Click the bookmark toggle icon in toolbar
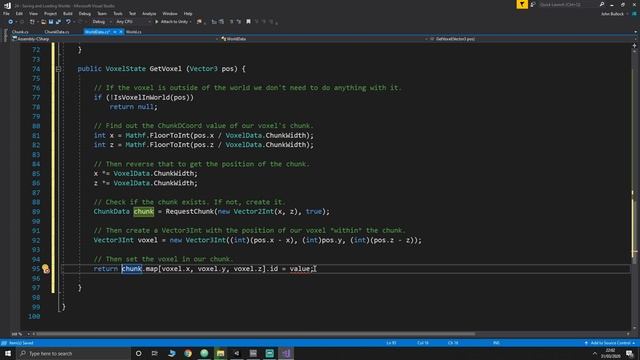Screen dimensions: 640x360 click(248, 22)
